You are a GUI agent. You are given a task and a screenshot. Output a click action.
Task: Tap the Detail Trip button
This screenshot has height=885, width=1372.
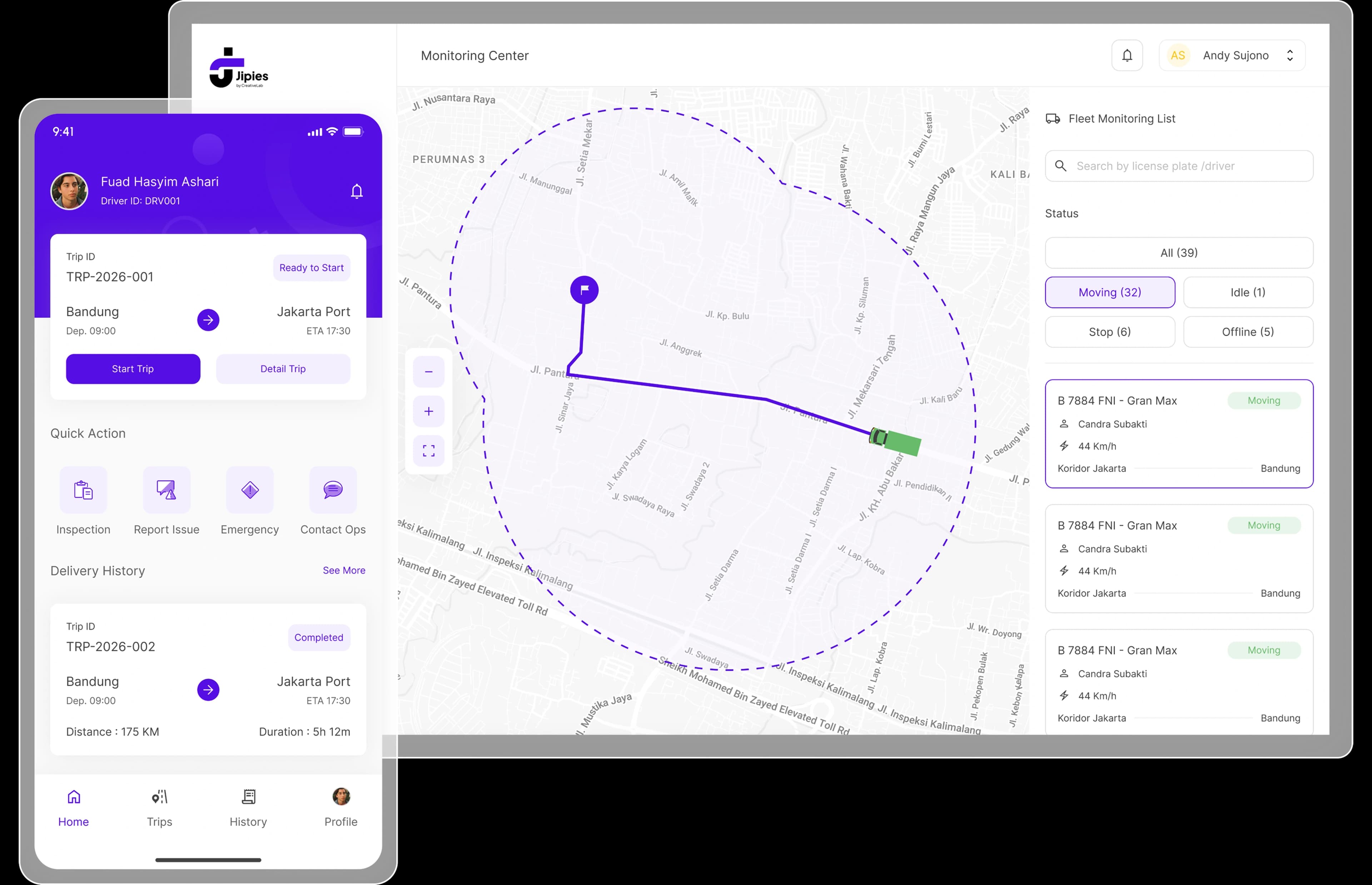283,369
